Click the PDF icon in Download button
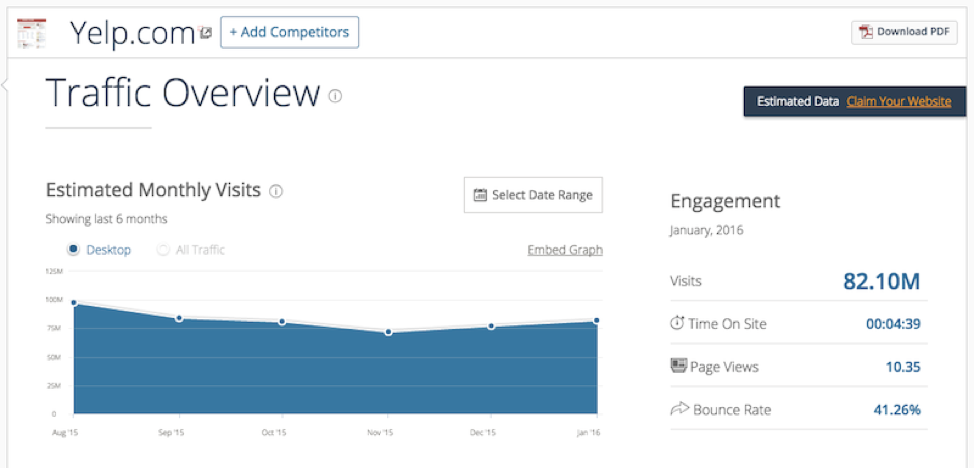This screenshot has height=468, width=974. [x=865, y=32]
